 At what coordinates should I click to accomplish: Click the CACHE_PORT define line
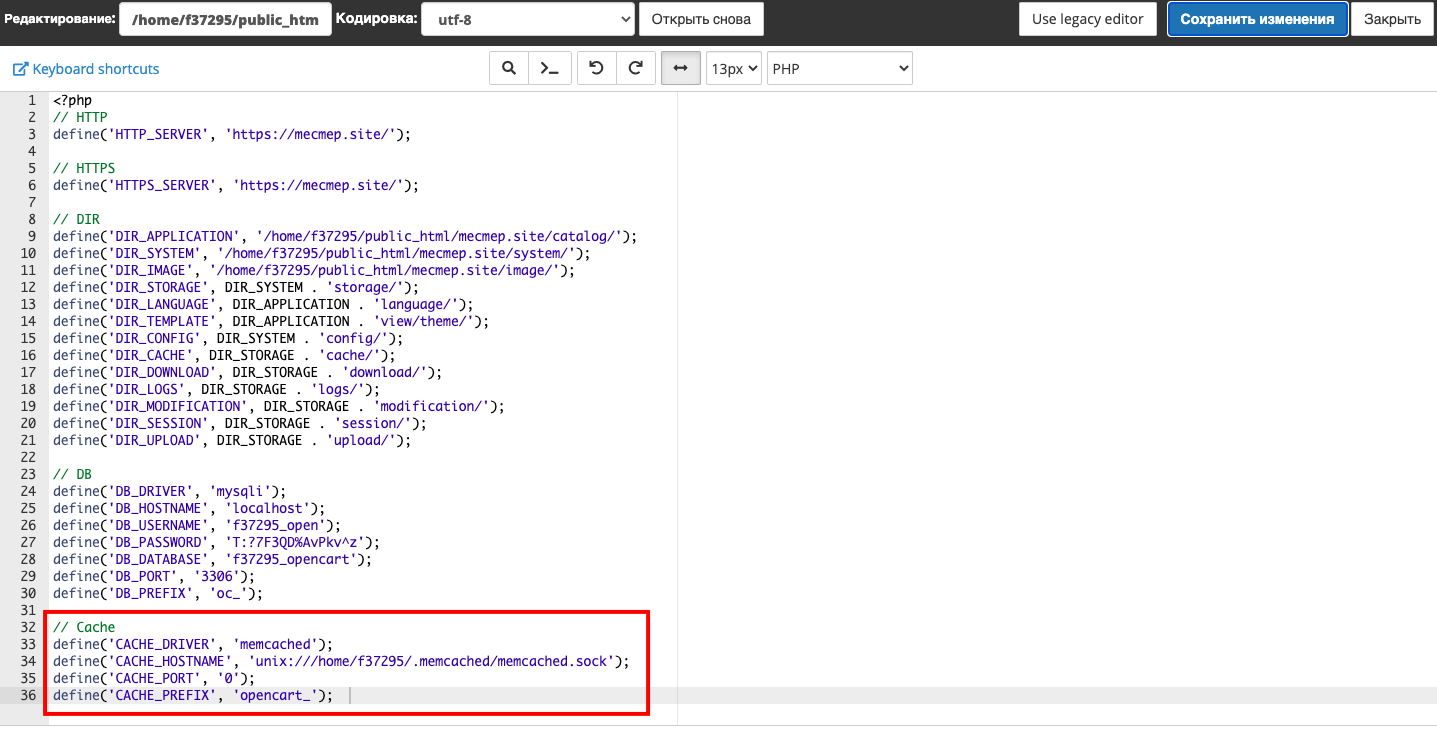[x=154, y=678]
